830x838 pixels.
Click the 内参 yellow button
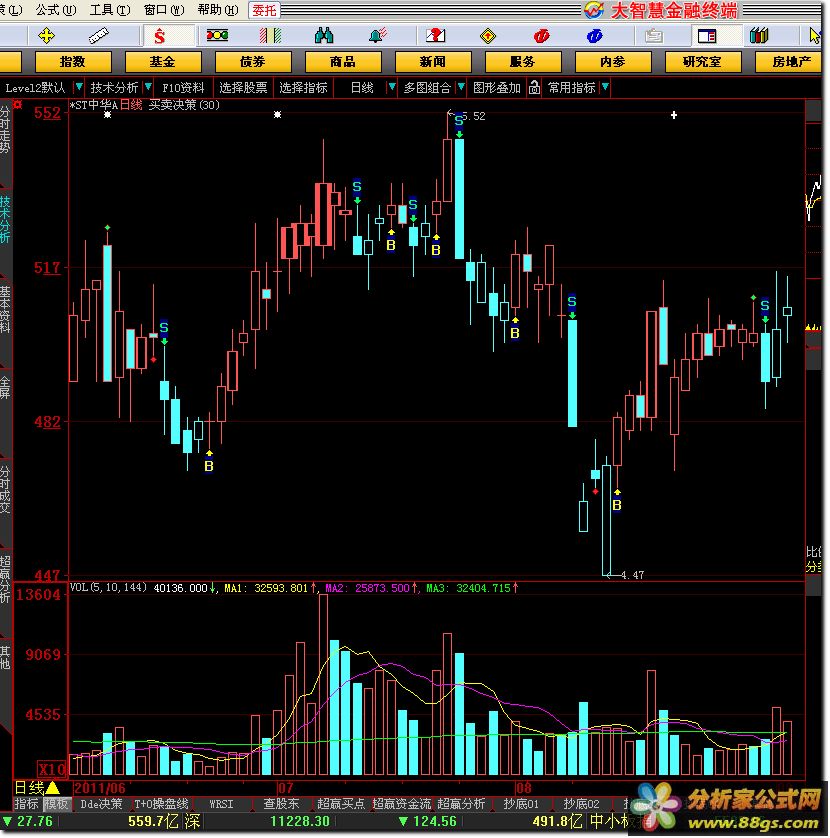[613, 62]
